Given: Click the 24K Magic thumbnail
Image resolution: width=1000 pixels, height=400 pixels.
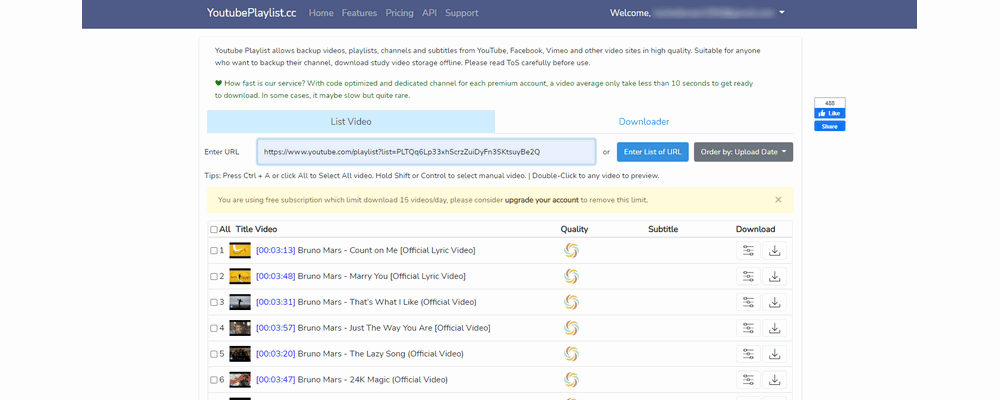Looking at the screenshot, I should [240, 380].
